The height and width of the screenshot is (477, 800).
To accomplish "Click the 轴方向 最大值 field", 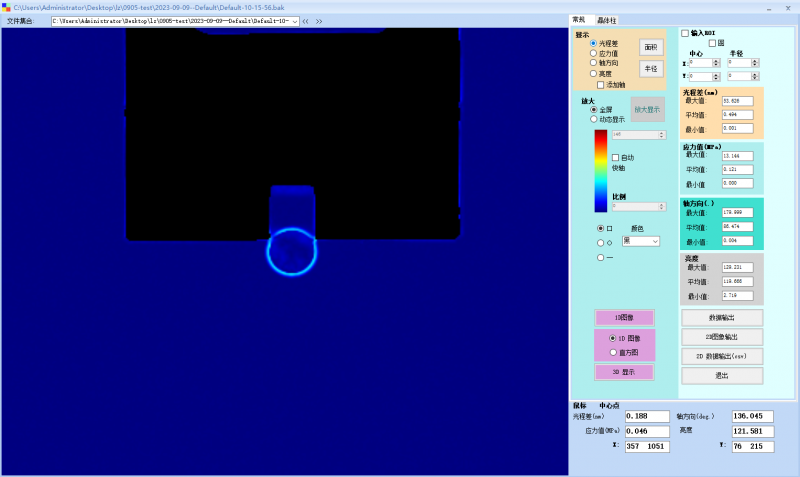I will click(x=737, y=212).
